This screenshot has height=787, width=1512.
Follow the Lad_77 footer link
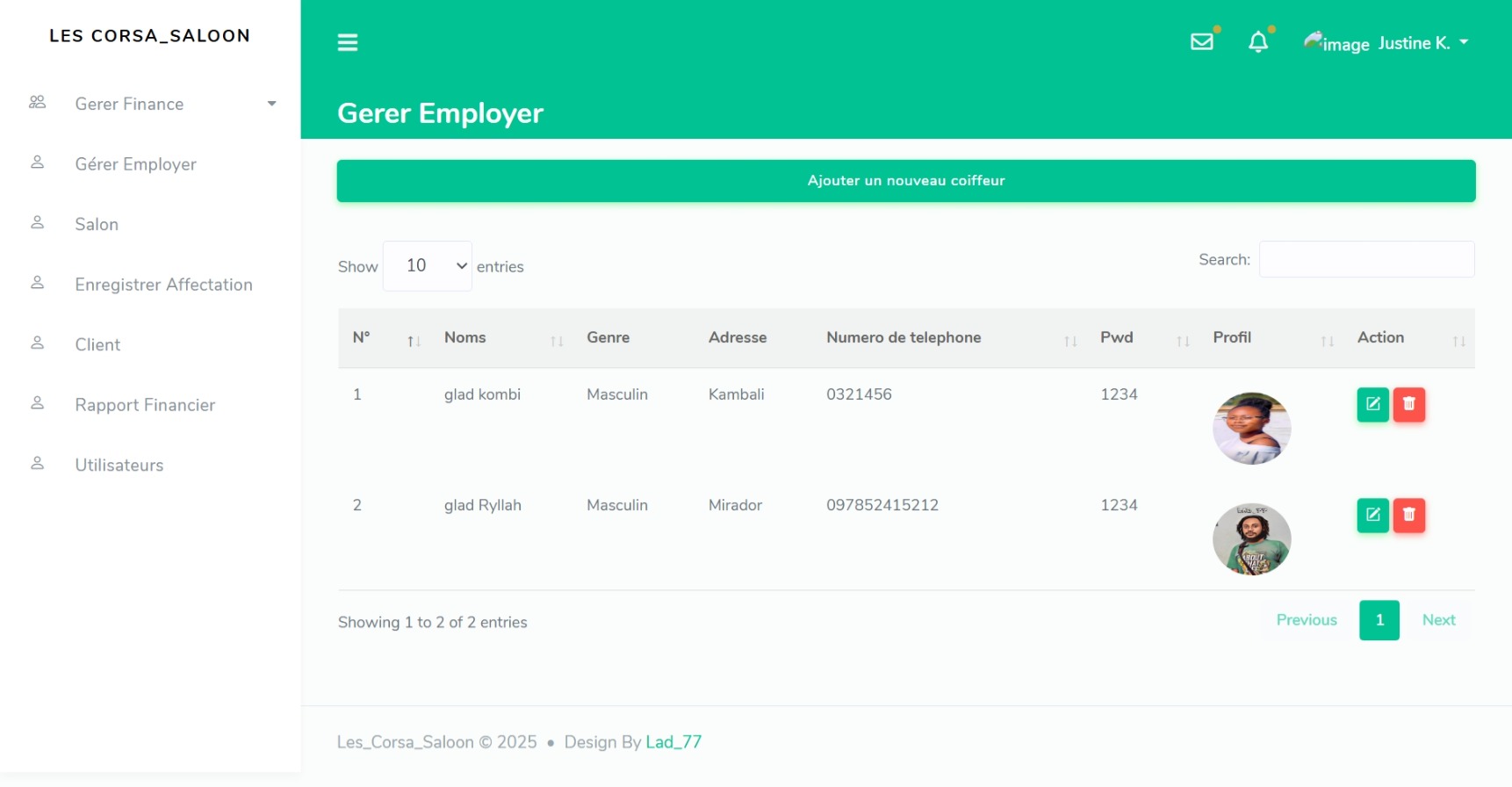[673, 742]
